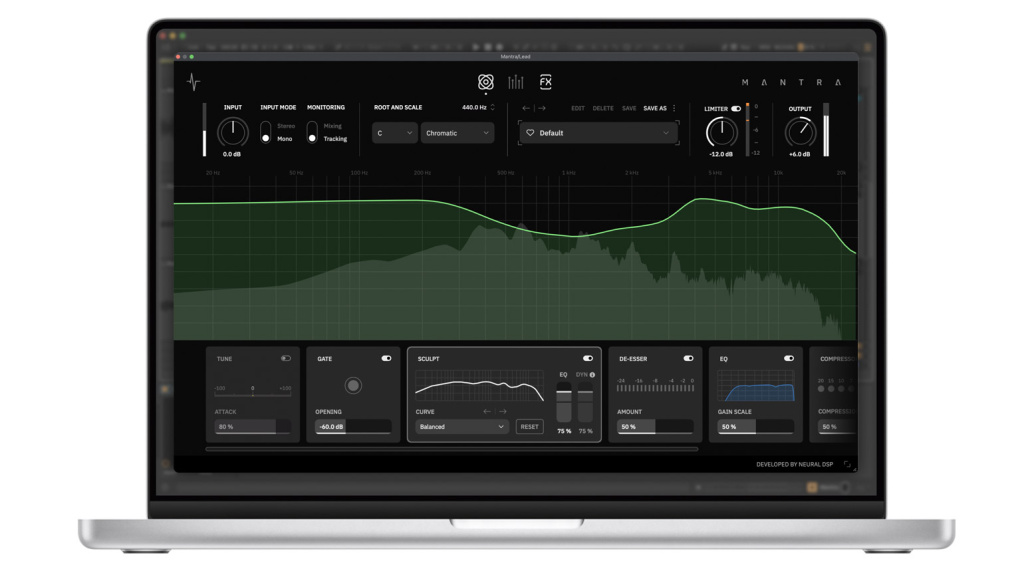
Task: Click the Mantra/Lead window title
Action: (515, 57)
